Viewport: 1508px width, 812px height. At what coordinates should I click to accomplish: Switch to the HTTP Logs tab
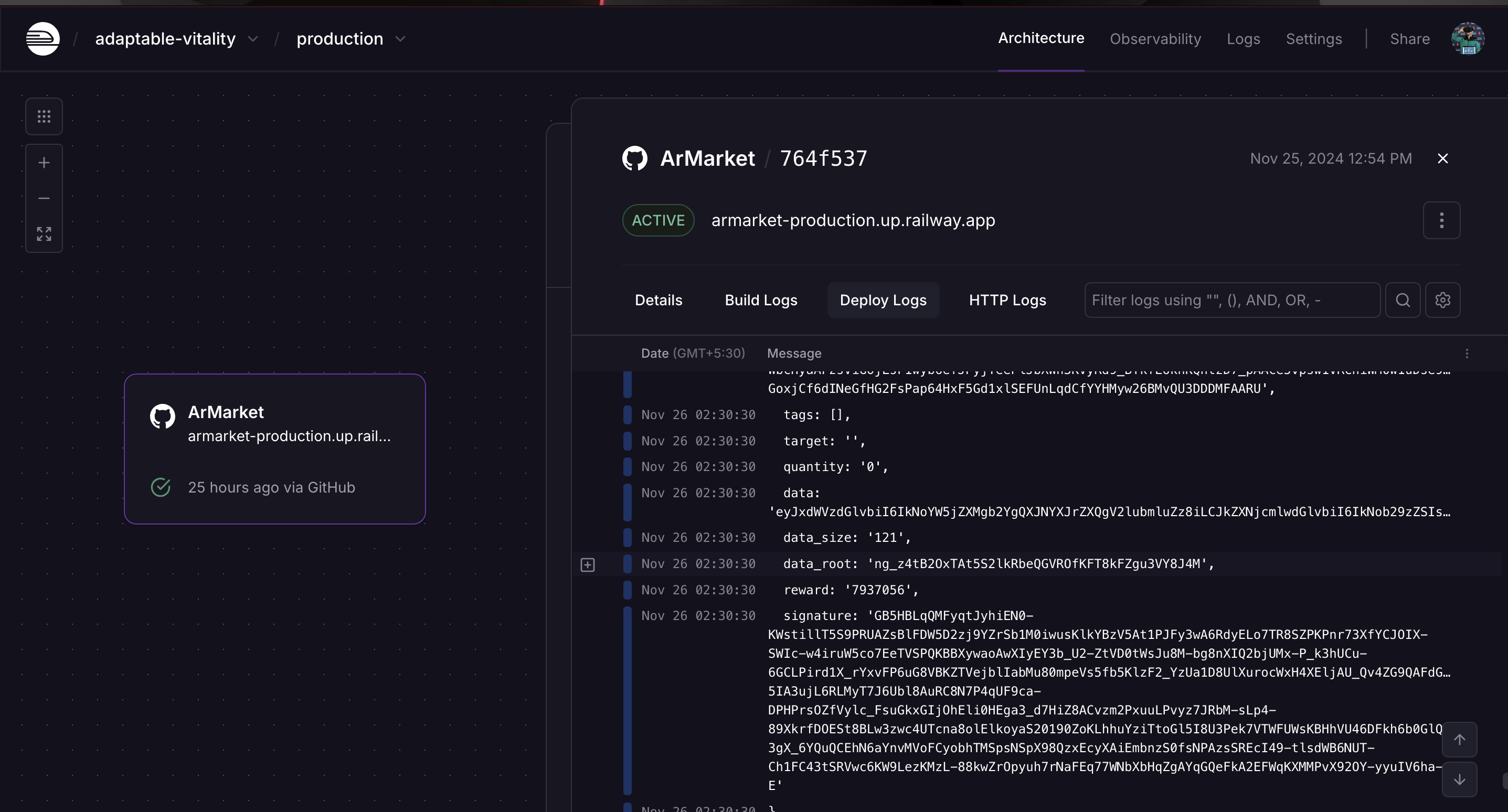click(x=1007, y=301)
